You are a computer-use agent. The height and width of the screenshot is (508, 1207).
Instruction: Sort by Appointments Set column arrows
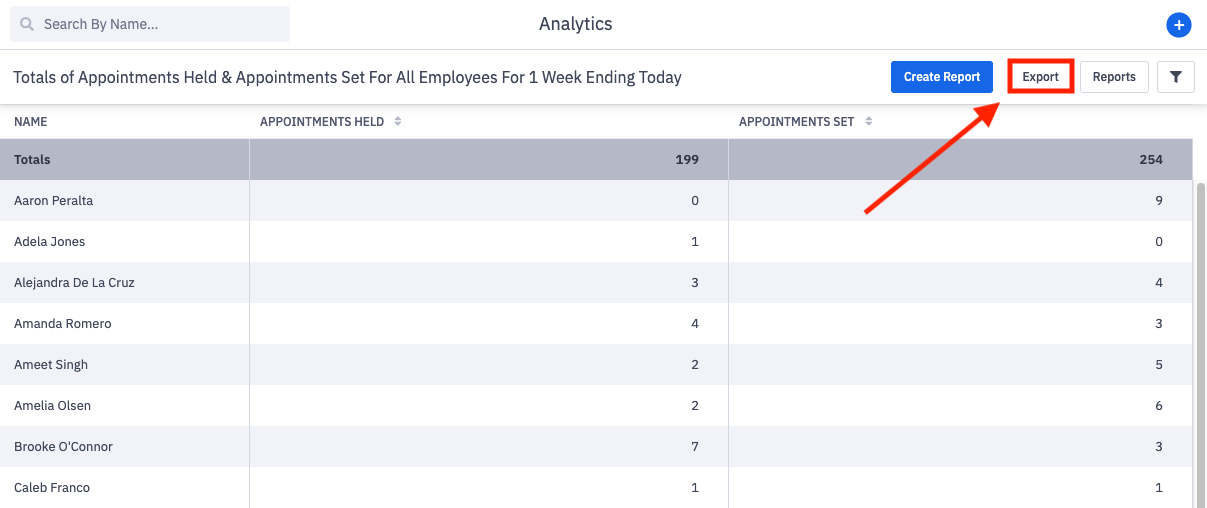(x=868, y=122)
